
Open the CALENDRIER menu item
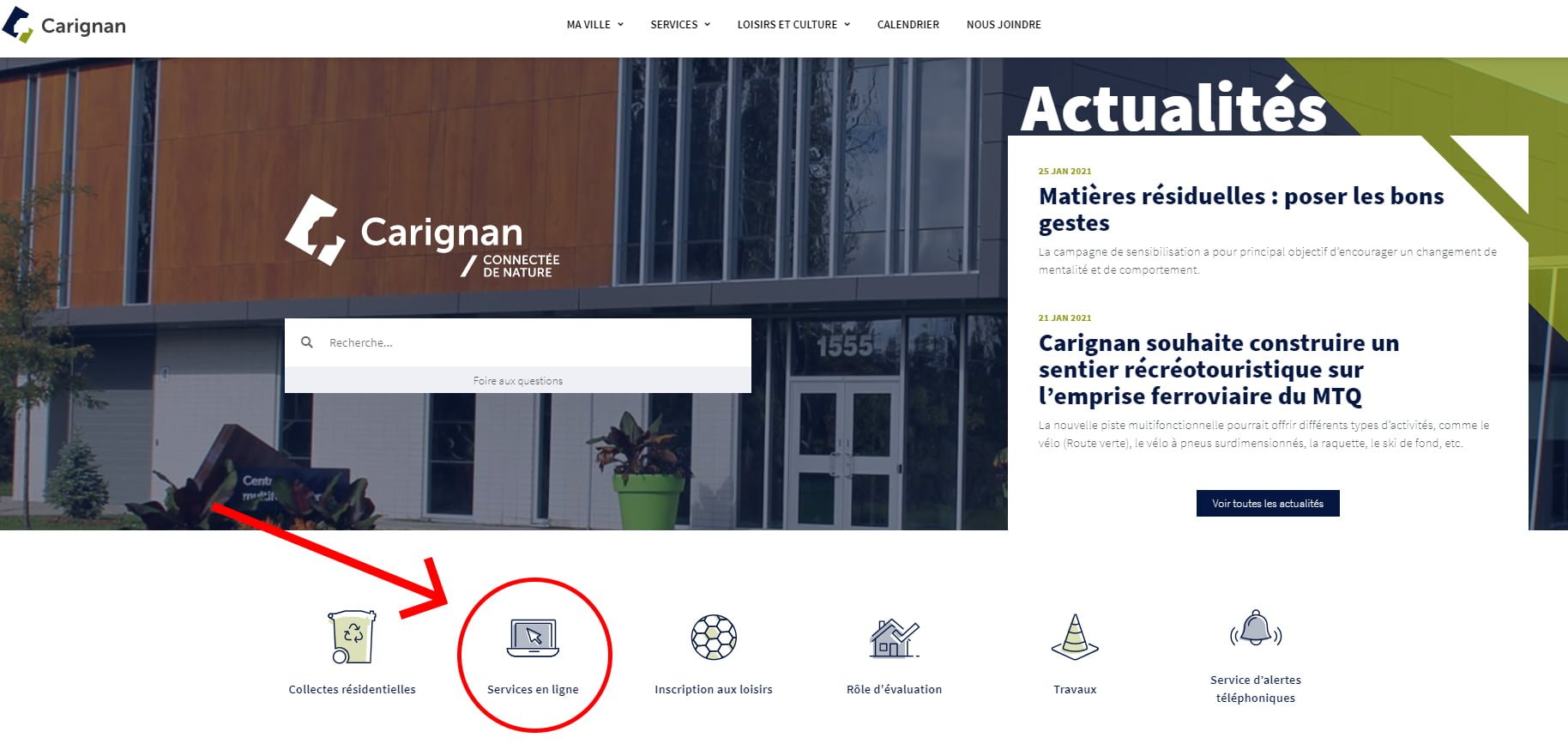click(908, 25)
